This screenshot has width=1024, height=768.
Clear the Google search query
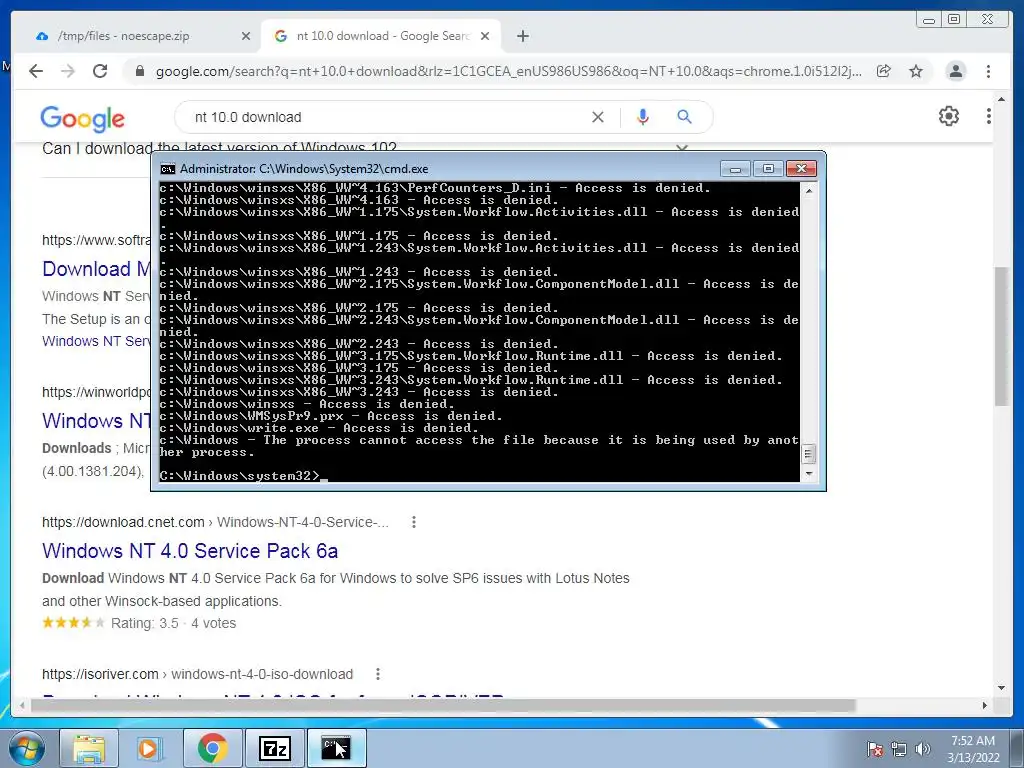click(598, 117)
